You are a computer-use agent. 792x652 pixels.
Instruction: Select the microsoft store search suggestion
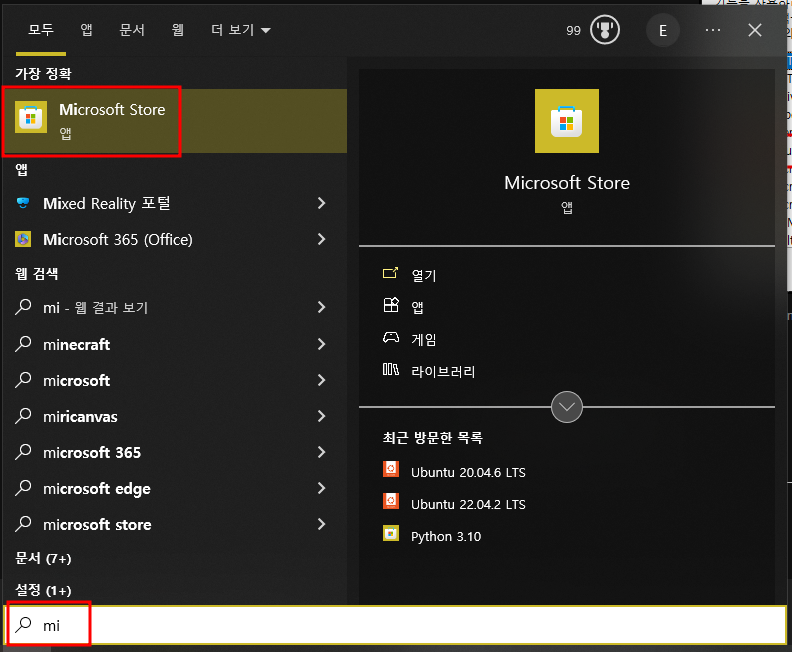pyautogui.click(x=97, y=525)
